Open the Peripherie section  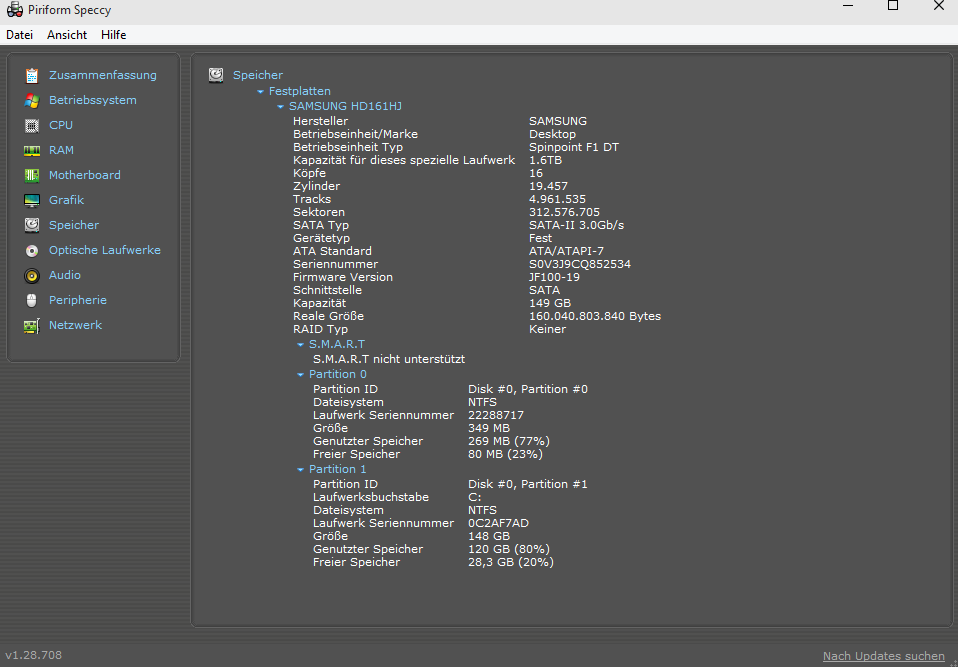(x=78, y=301)
